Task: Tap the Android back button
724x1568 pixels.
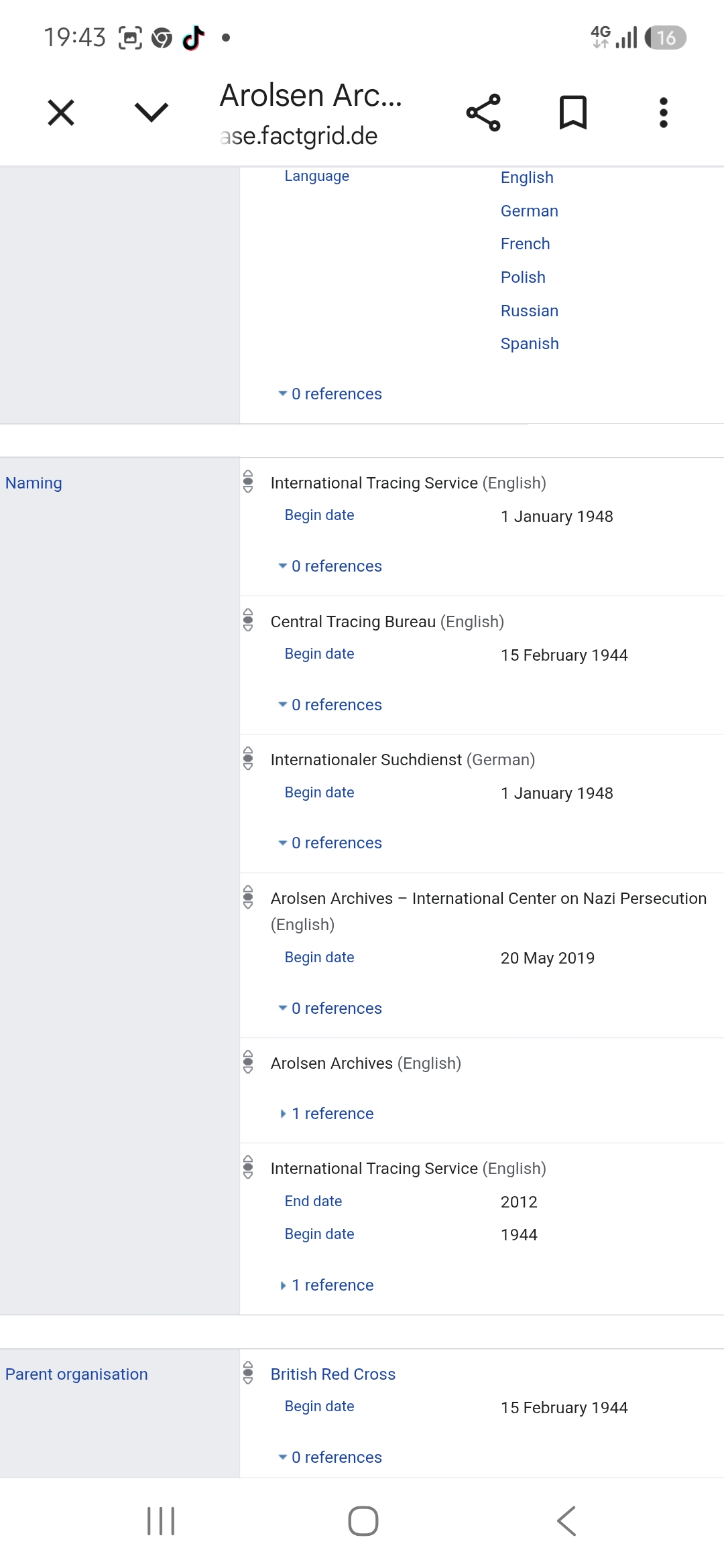Action: click(566, 1521)
